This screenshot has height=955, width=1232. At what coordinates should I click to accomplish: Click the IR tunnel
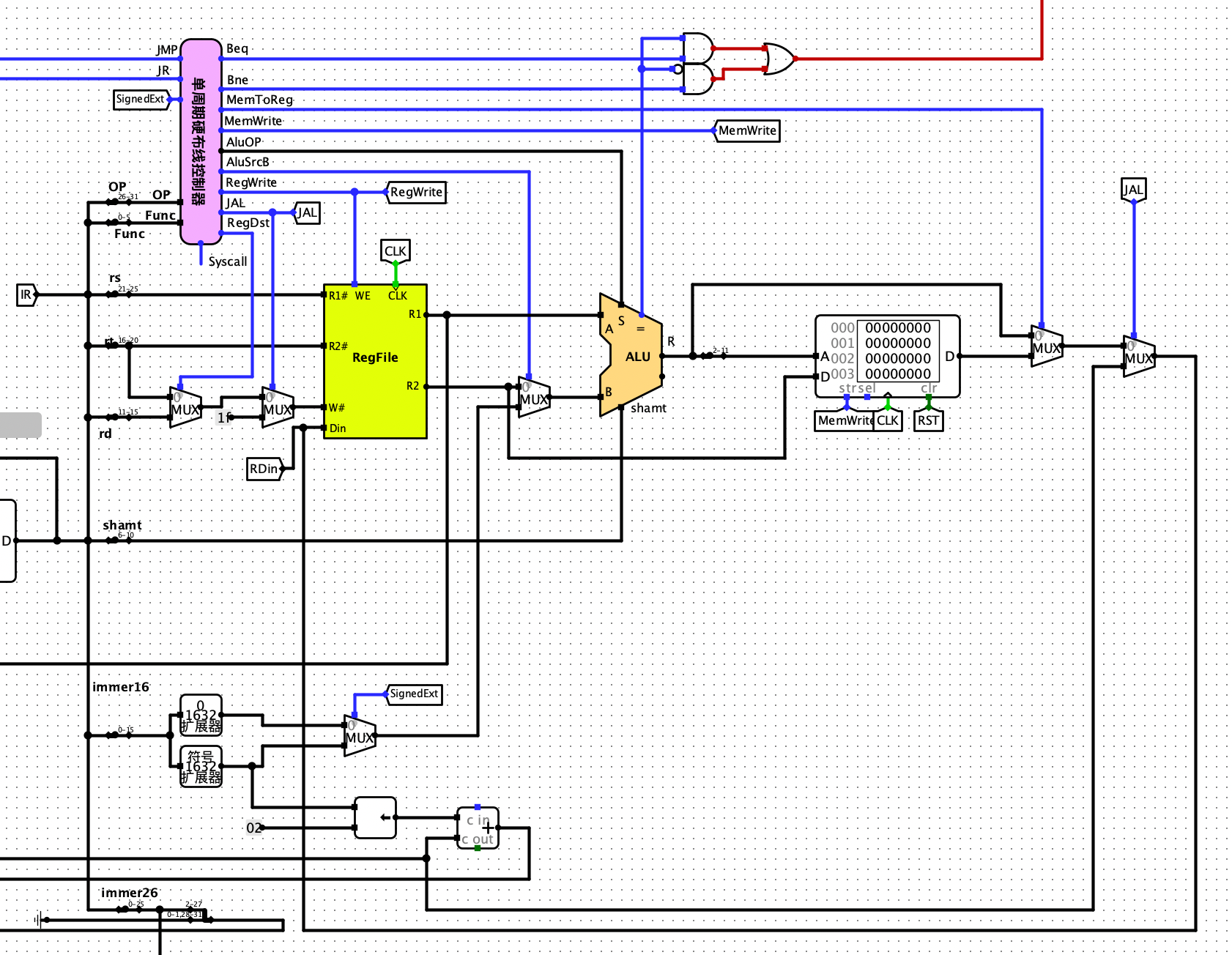click(26, 294)
